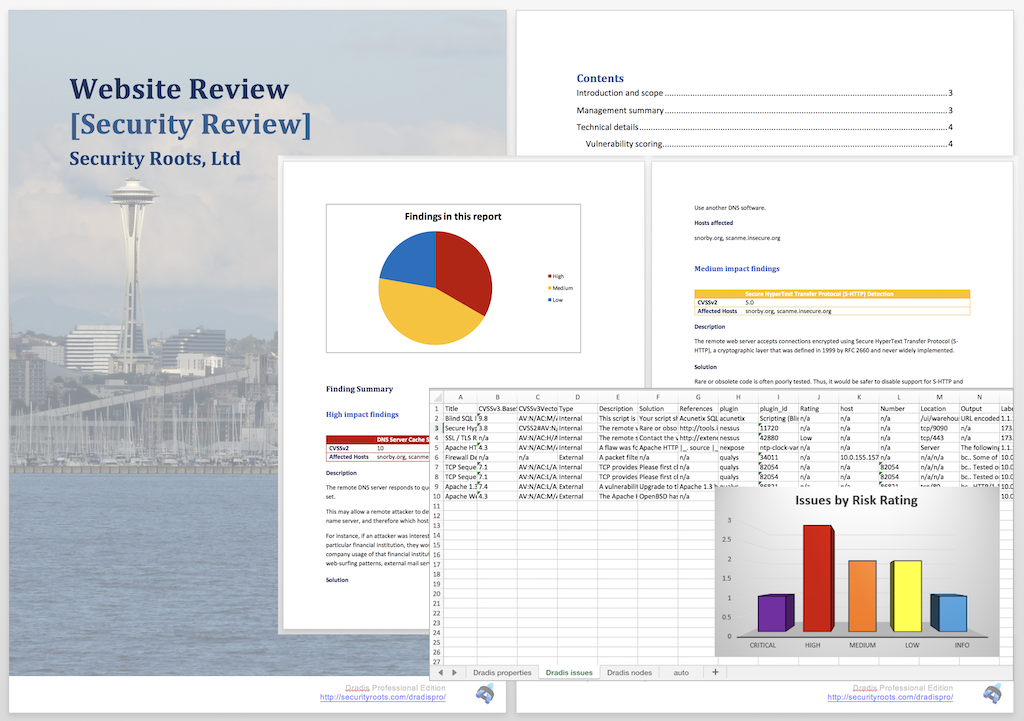Viewport: 1024px width, 721px height.
Task: Click the 34011 plugin_id cell
Action: [x=778, y=458]
